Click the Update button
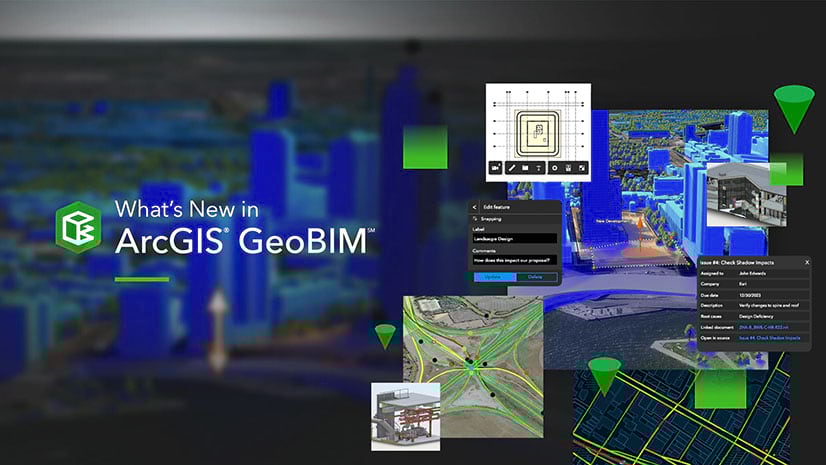This screenshot has height=465, width=826. pyautogui.click(x=494, y=277)
